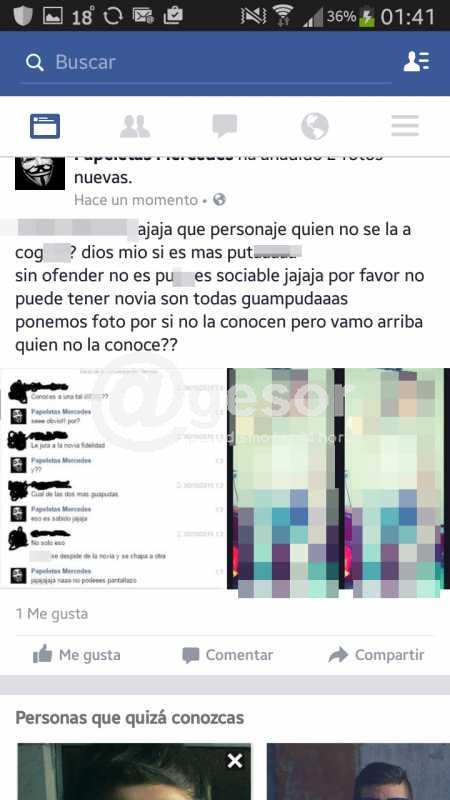Tap Comentar to comment on post
Screen dimensions: 450x800
(x=228, y=655)
